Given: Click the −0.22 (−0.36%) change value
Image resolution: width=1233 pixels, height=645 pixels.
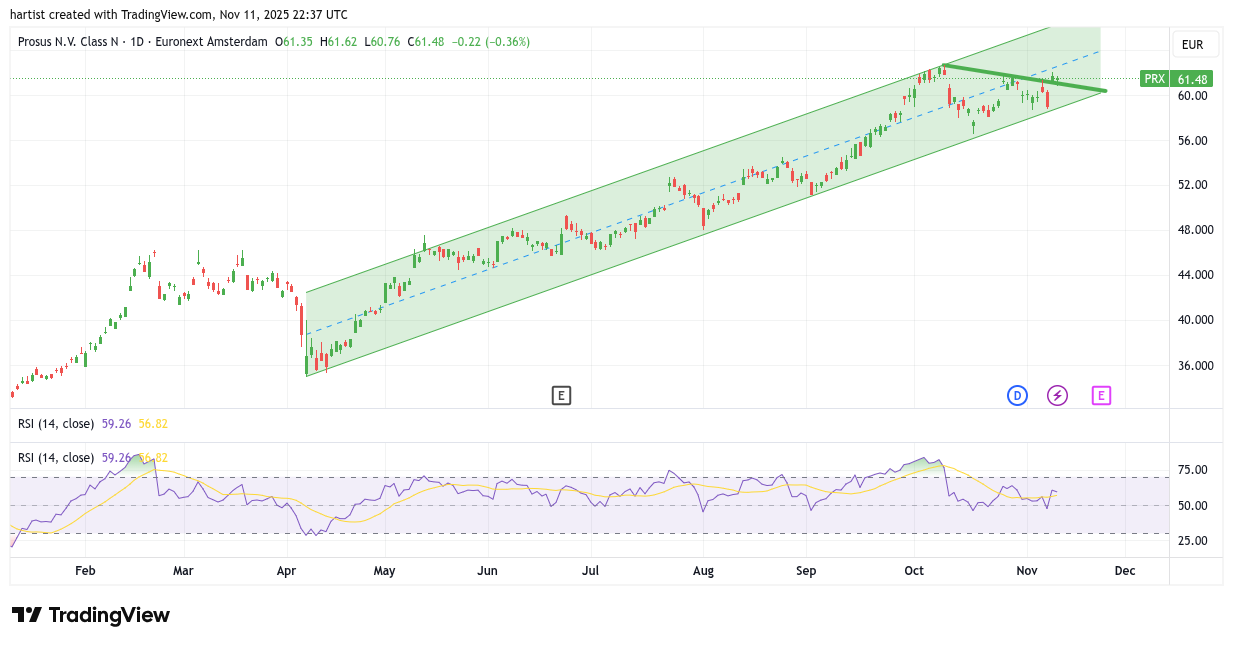Looking at the screenshot, I should pyautogui.click(x=490, y=42).
